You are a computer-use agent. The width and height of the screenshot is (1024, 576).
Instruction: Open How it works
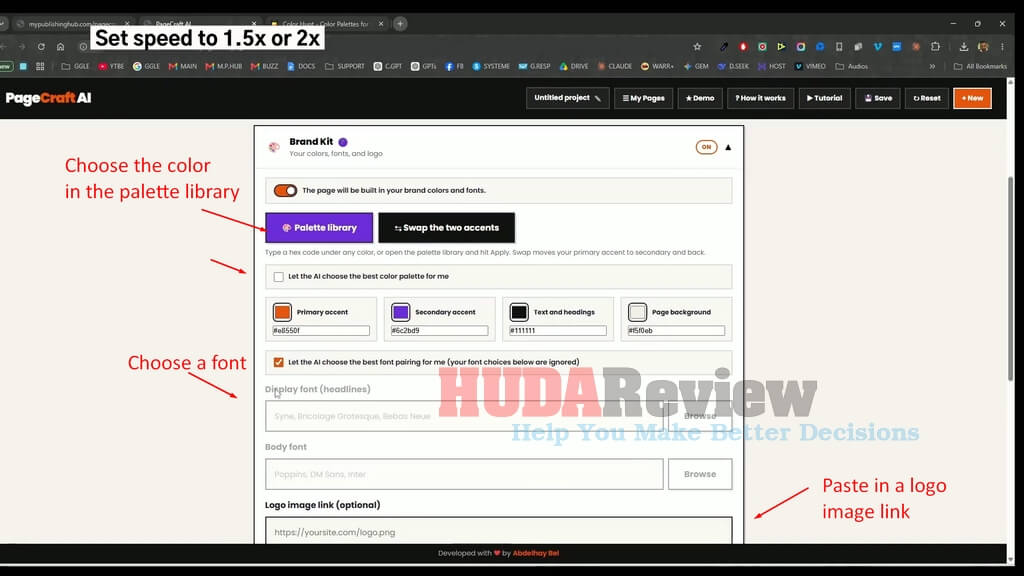760,98
